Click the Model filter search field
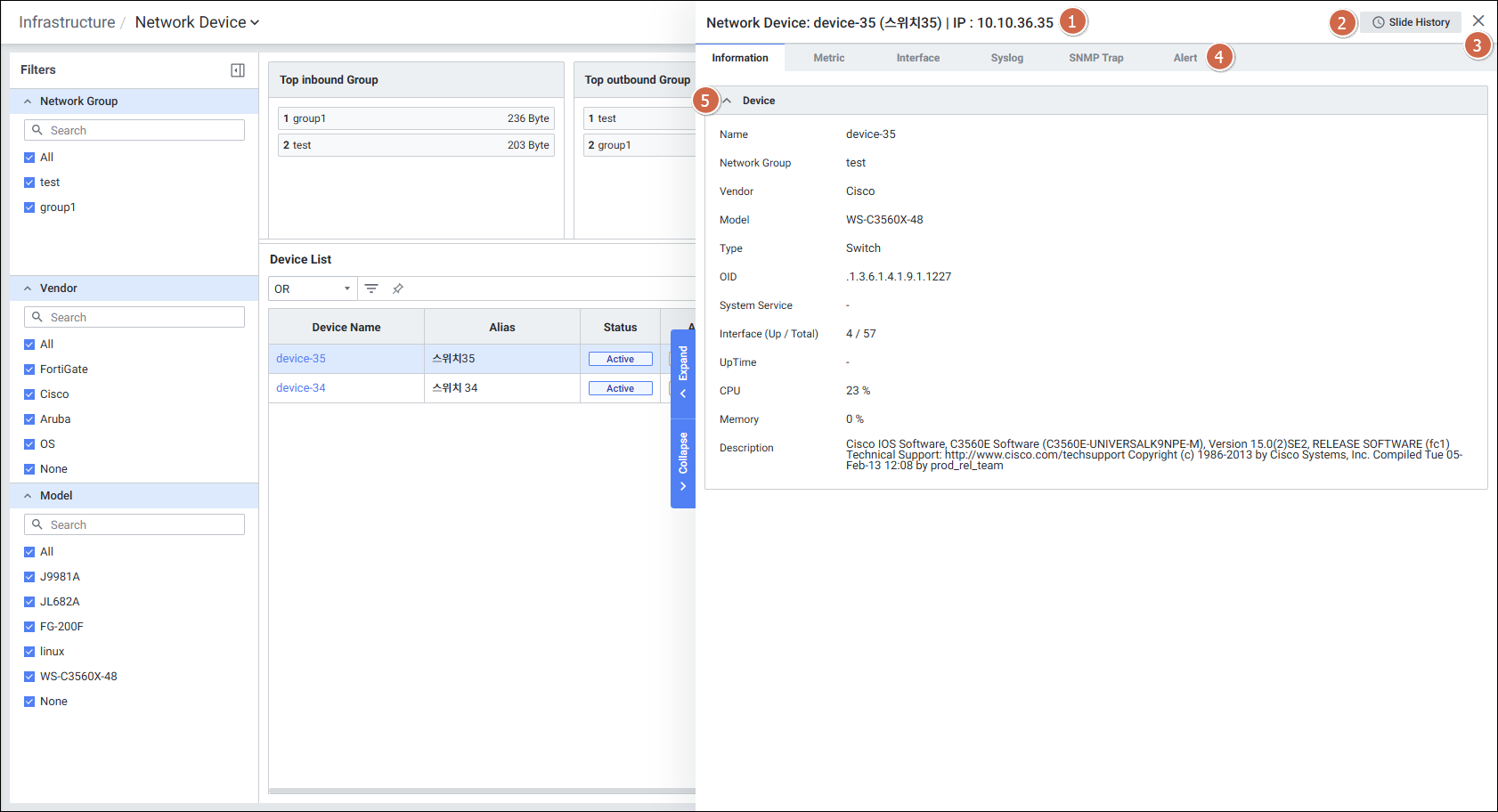1498x812 pixels. [142, 524]
